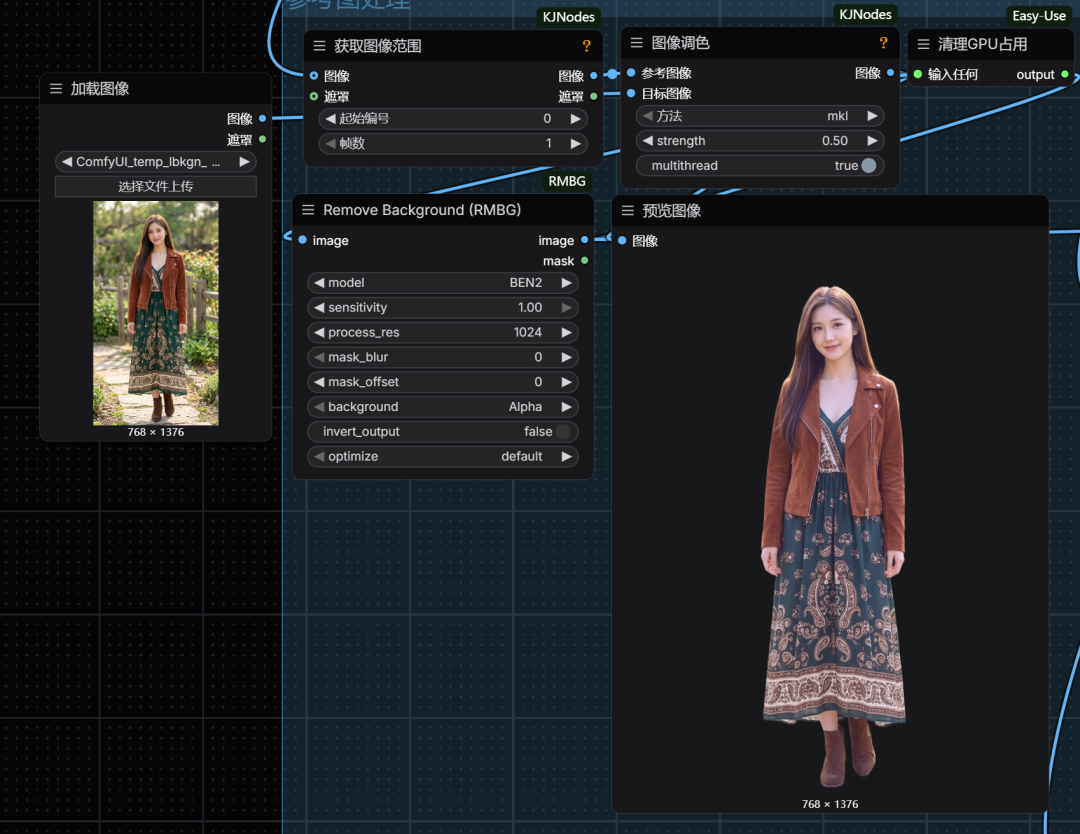
Task: Open the model BEN2 dropdown
Action: (443, 283)
